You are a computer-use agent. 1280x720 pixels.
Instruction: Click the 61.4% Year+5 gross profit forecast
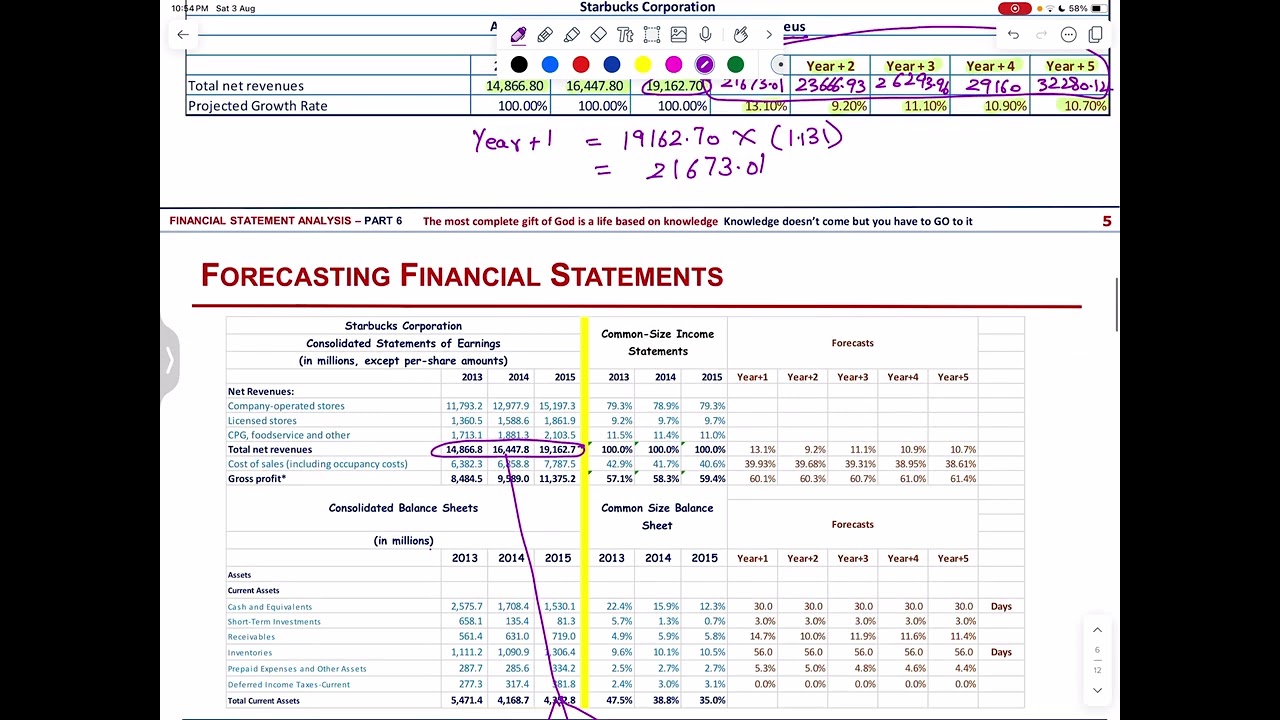click(x=963, y=479)
